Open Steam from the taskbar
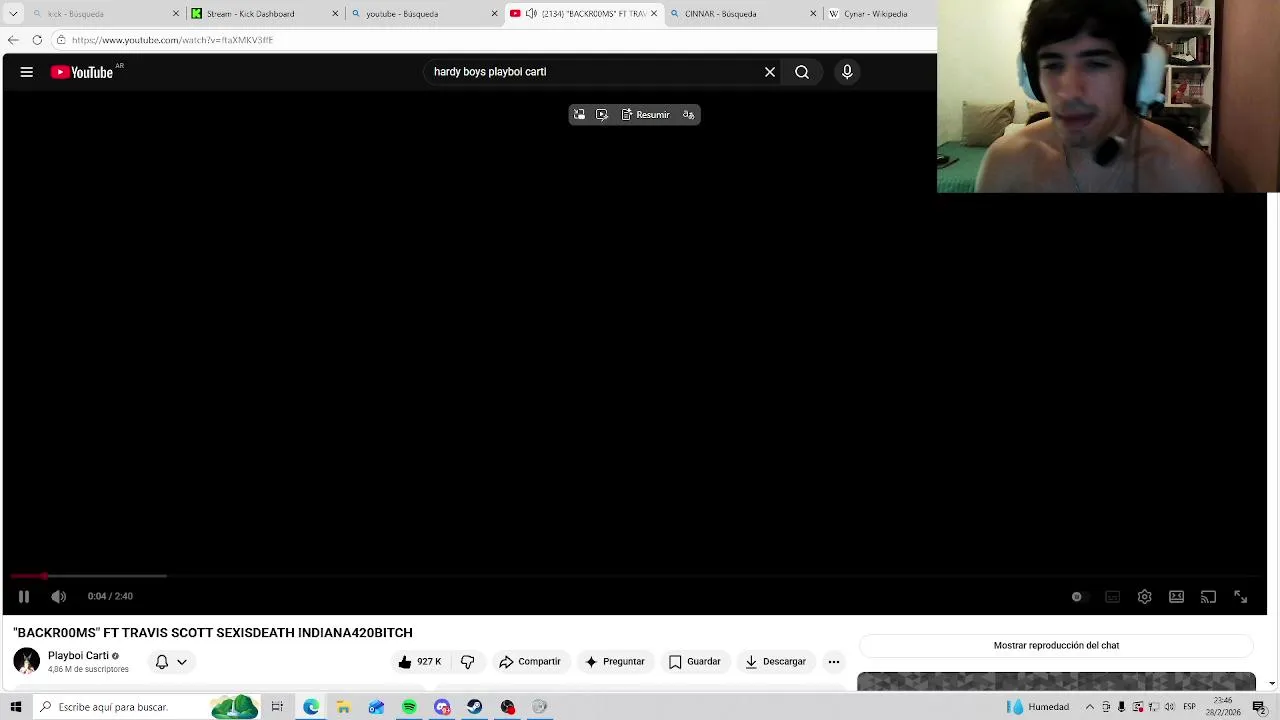Image resolution: width=1280 pixels, height=720 pixels. pyautogui.click(x=474, y=707)
